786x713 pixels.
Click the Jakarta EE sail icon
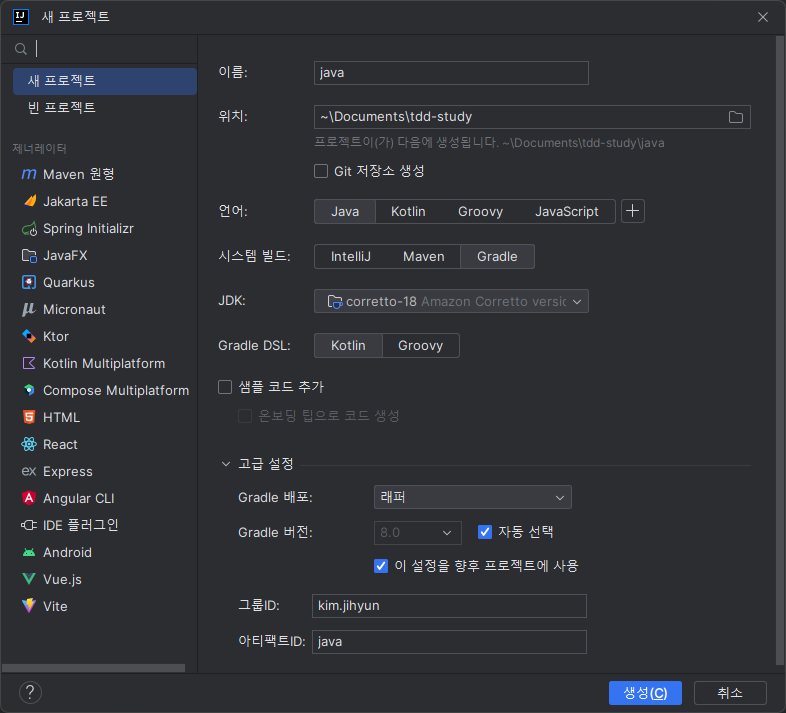tap(30, 201)
